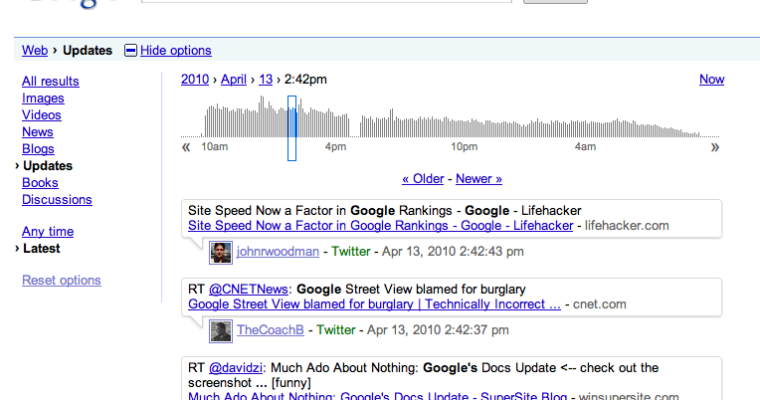Screen dimensions: 760x400
Task: Click Reset options link
Action: click(62, 280)
